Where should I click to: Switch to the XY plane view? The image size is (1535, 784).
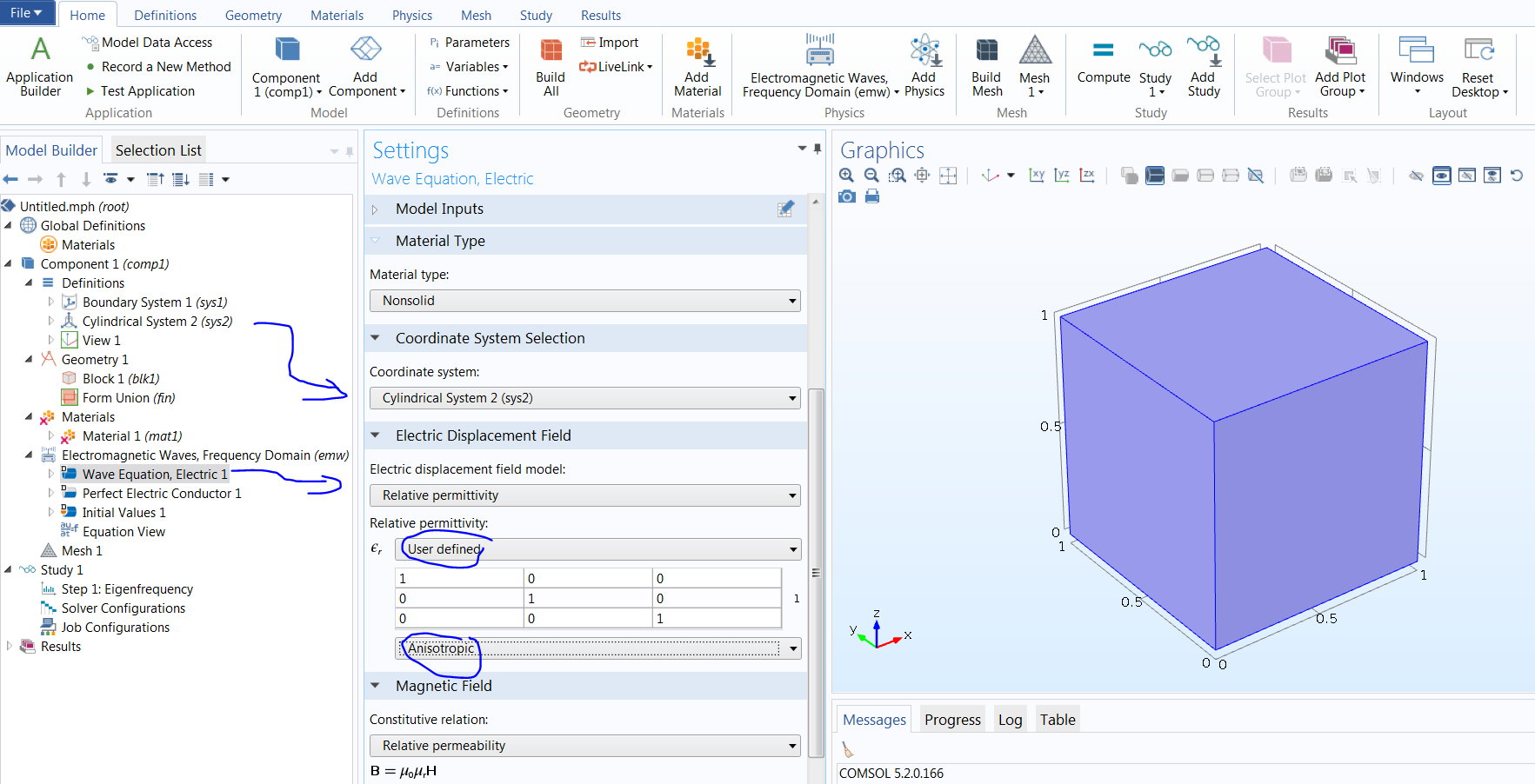coord(1037,176)
